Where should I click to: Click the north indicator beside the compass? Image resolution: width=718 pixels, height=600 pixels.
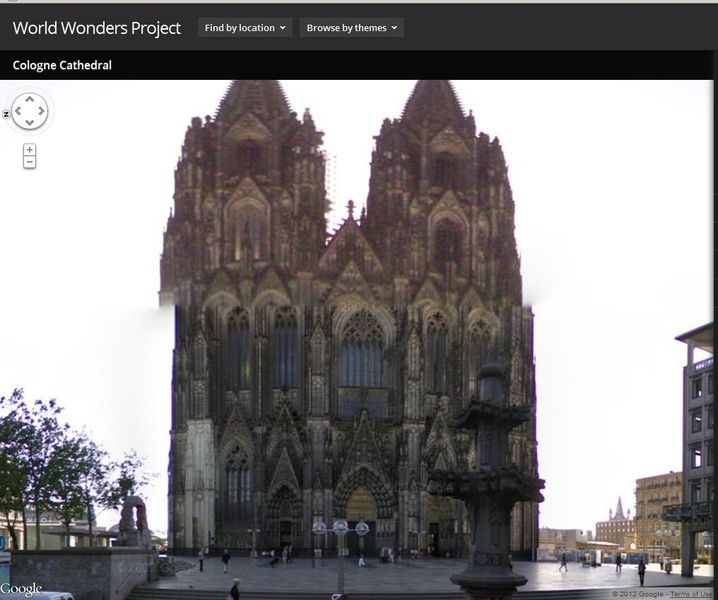tap(6, 115)
